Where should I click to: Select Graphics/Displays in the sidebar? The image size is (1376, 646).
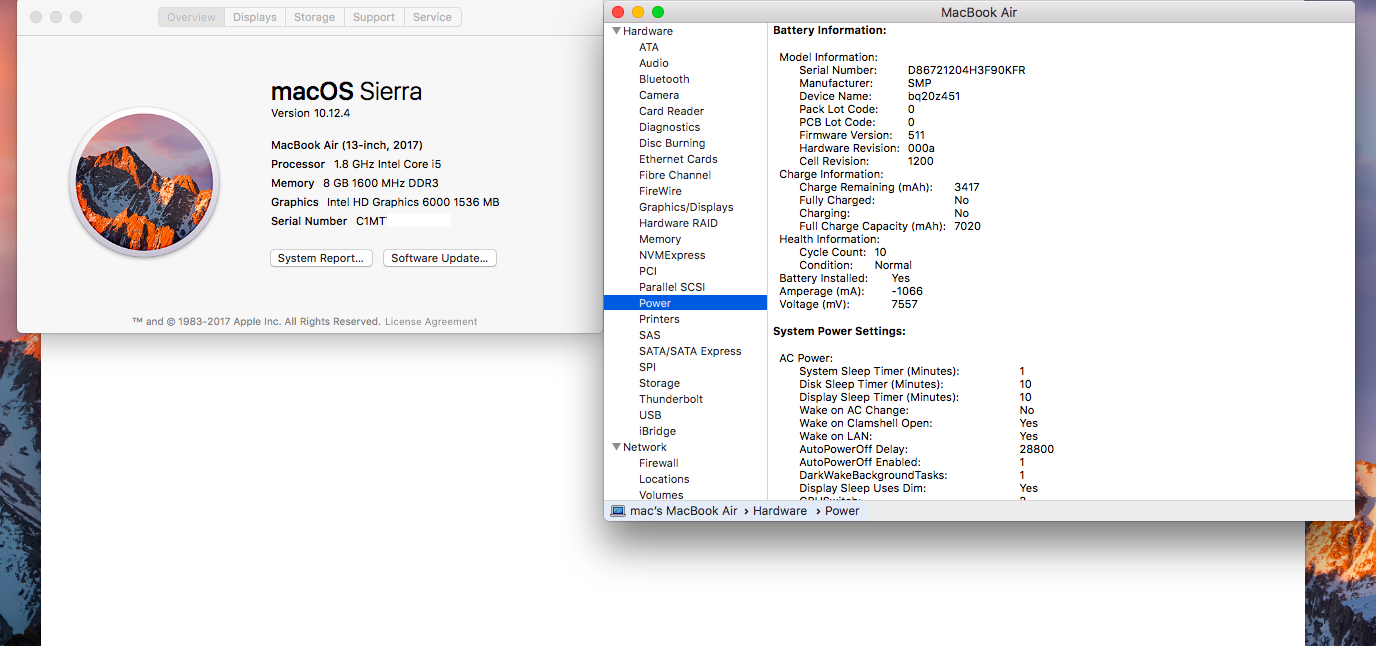[686, 207]
